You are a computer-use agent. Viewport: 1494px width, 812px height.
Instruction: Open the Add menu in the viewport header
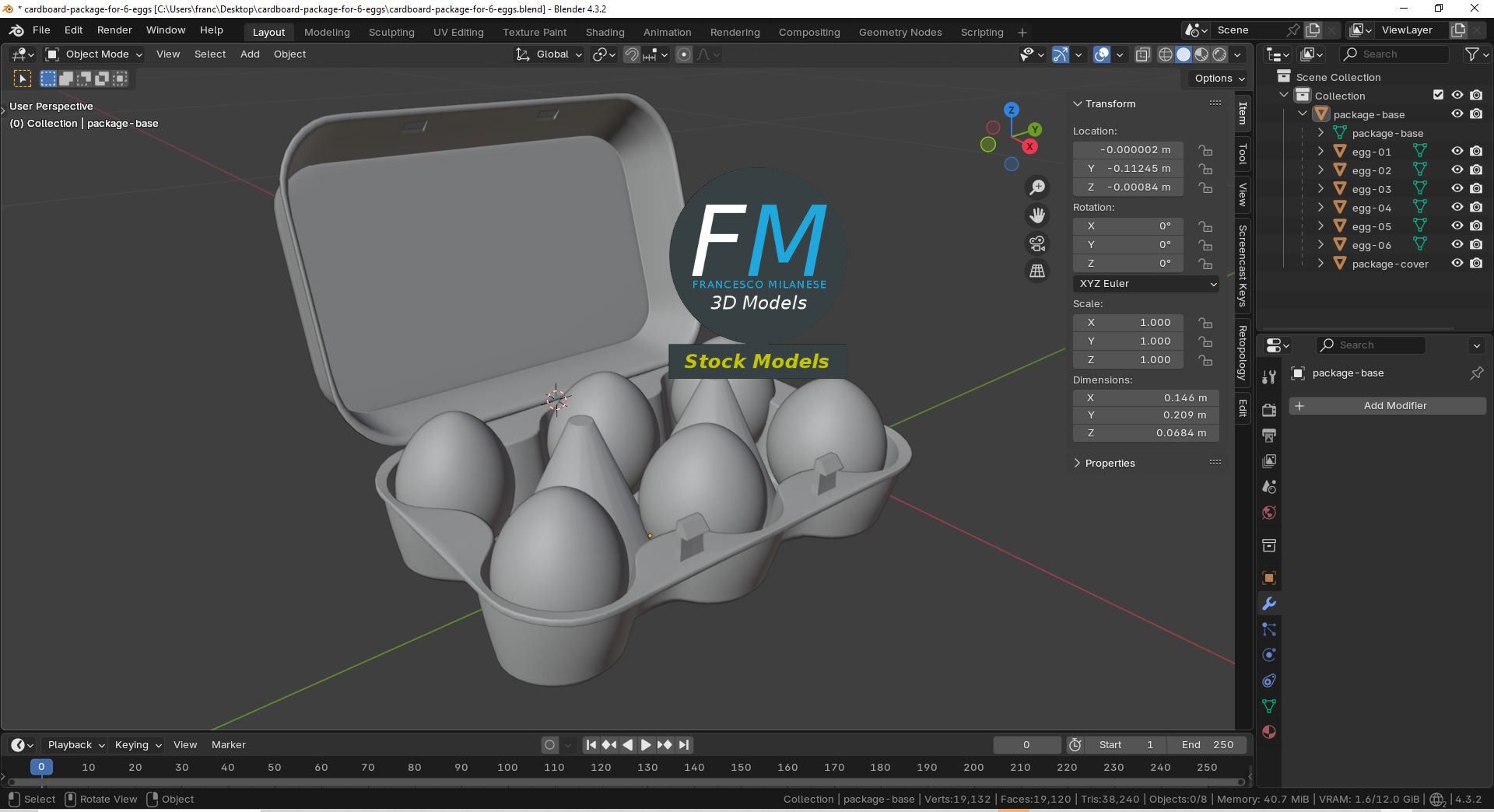[x=250, y=54]
